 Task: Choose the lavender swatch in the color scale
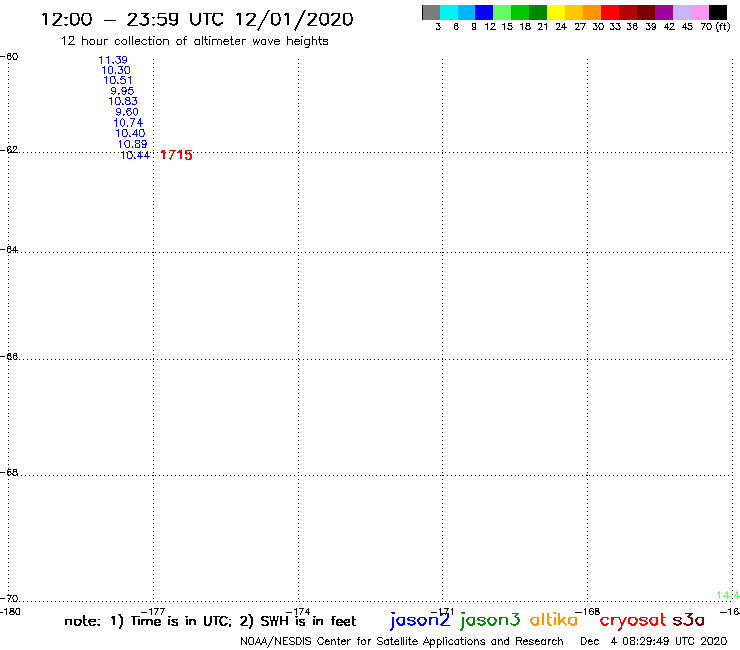[682, 12]
